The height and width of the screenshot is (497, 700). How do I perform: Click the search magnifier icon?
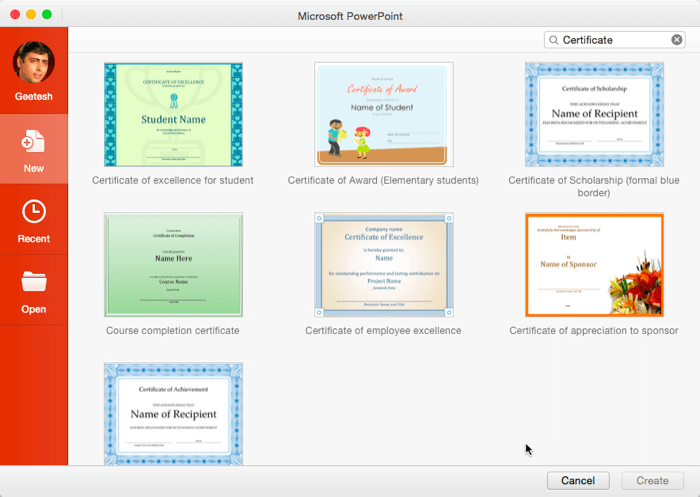pos(554,40)
